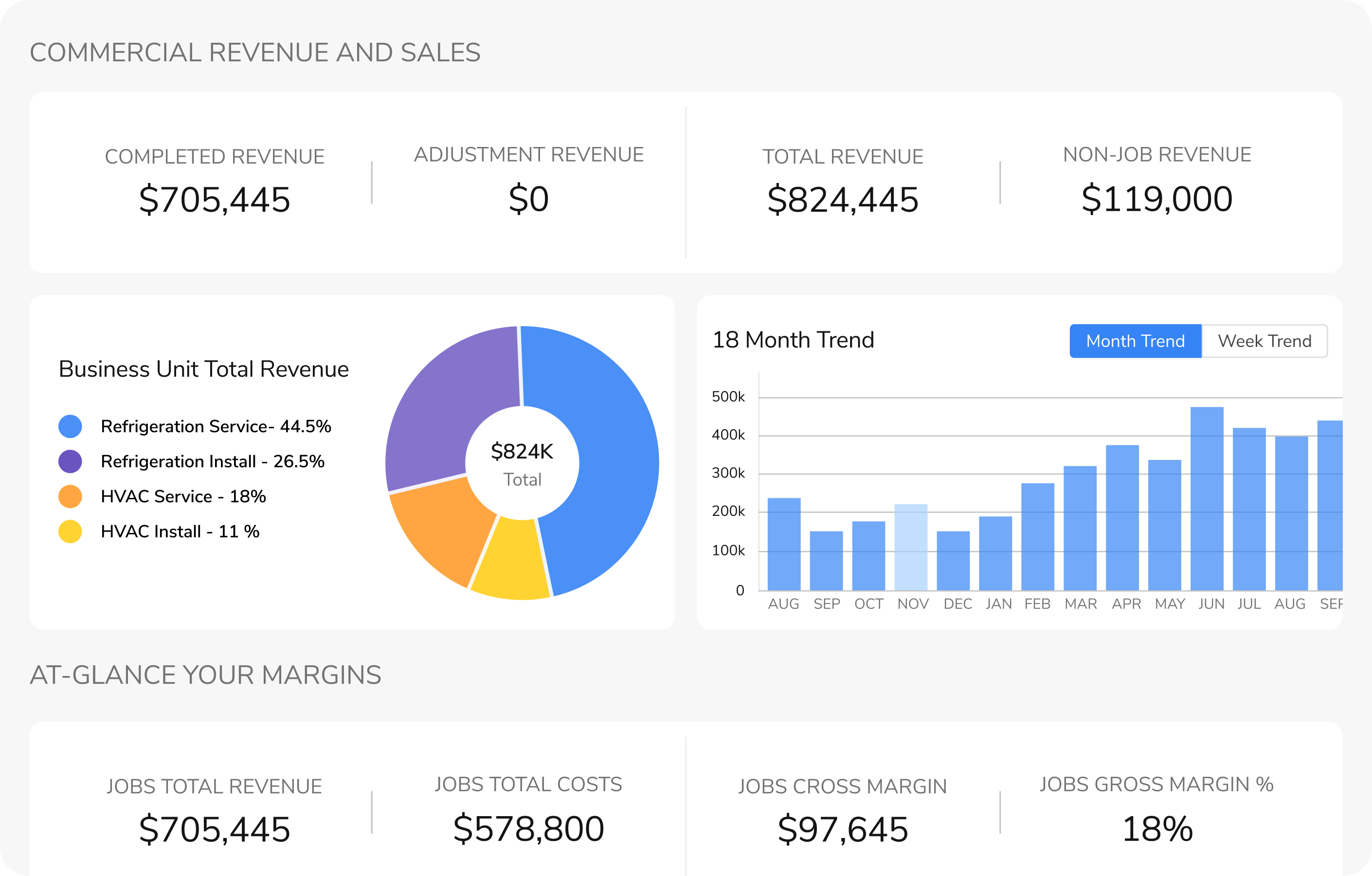
Task: Click the orange HVAC Service legend dot
Action: 70,496
